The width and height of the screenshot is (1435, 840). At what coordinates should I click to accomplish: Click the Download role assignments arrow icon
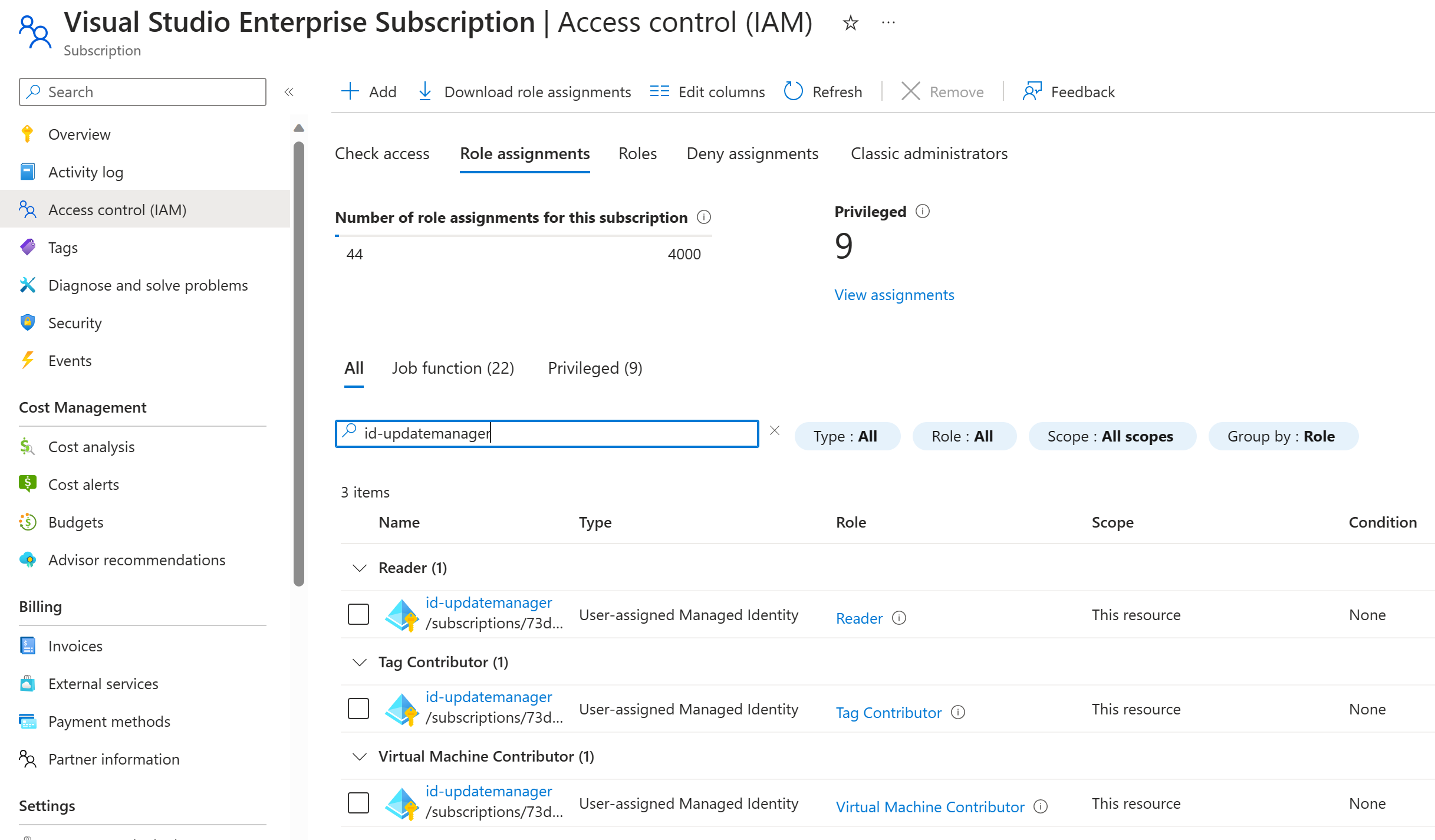coord(424,91)
